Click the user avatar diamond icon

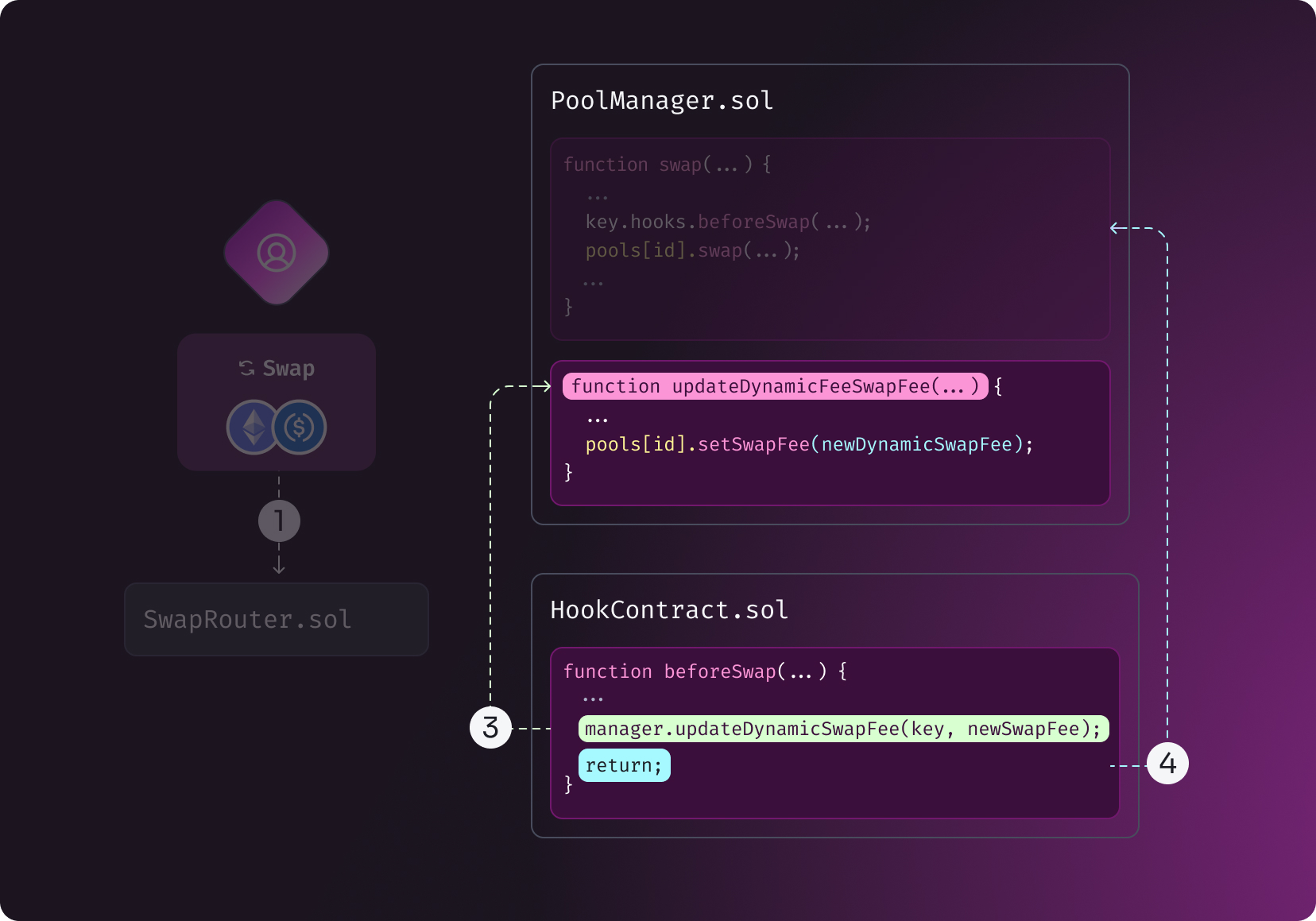[277, 253]
